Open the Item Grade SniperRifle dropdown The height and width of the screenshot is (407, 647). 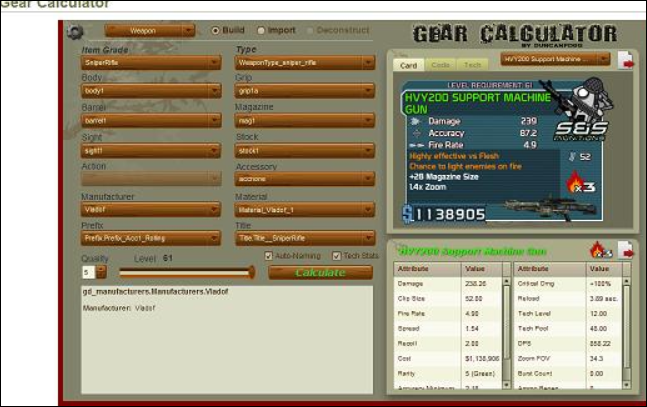[151, 63]
